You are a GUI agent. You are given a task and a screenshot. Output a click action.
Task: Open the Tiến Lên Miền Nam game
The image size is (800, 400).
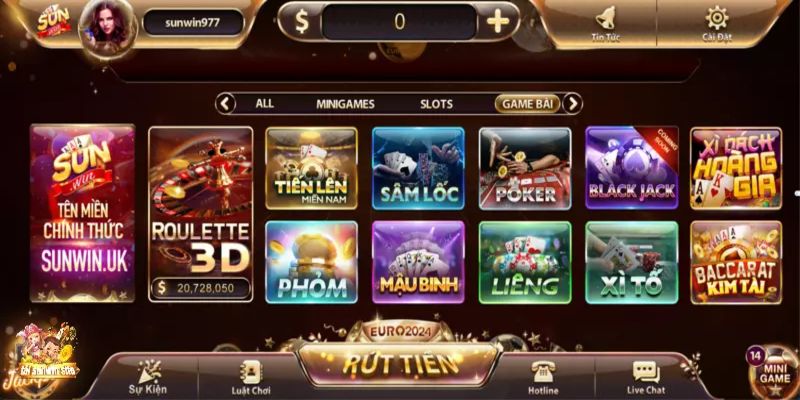pyautogui.click(x=311, y=168)
